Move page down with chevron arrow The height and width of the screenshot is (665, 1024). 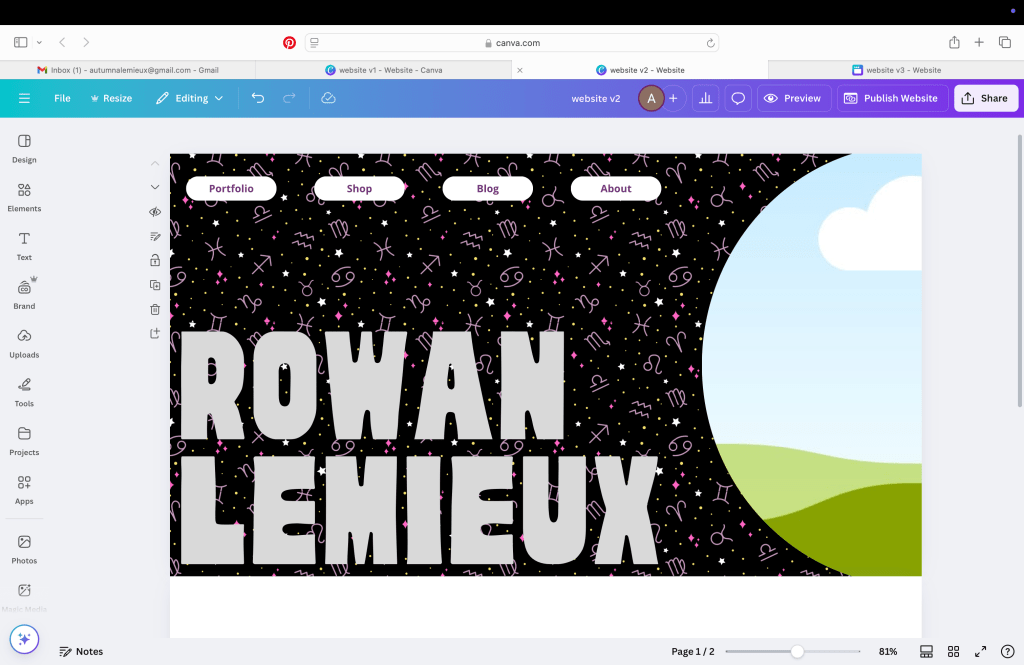(155, 187)
